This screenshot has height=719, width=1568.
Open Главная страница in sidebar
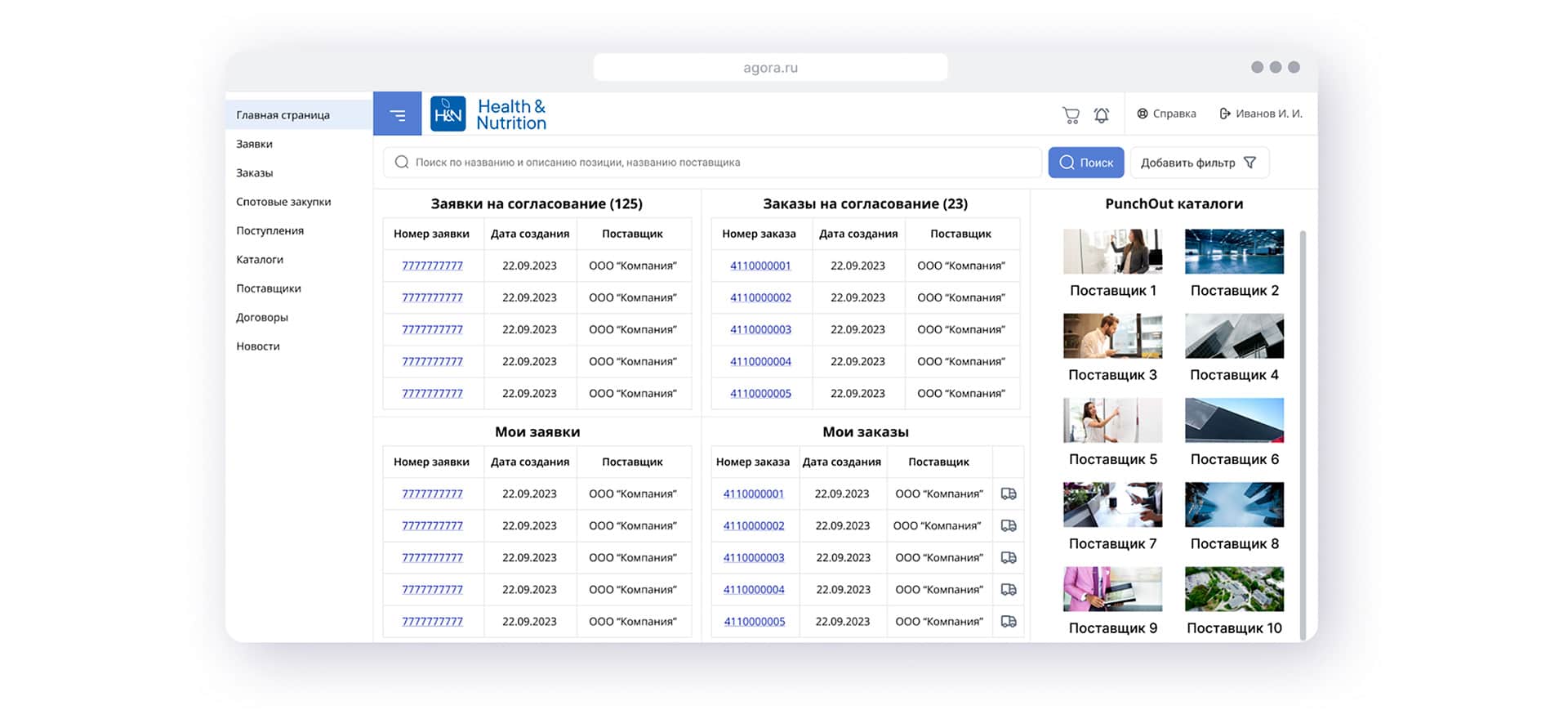click(299, 115)
